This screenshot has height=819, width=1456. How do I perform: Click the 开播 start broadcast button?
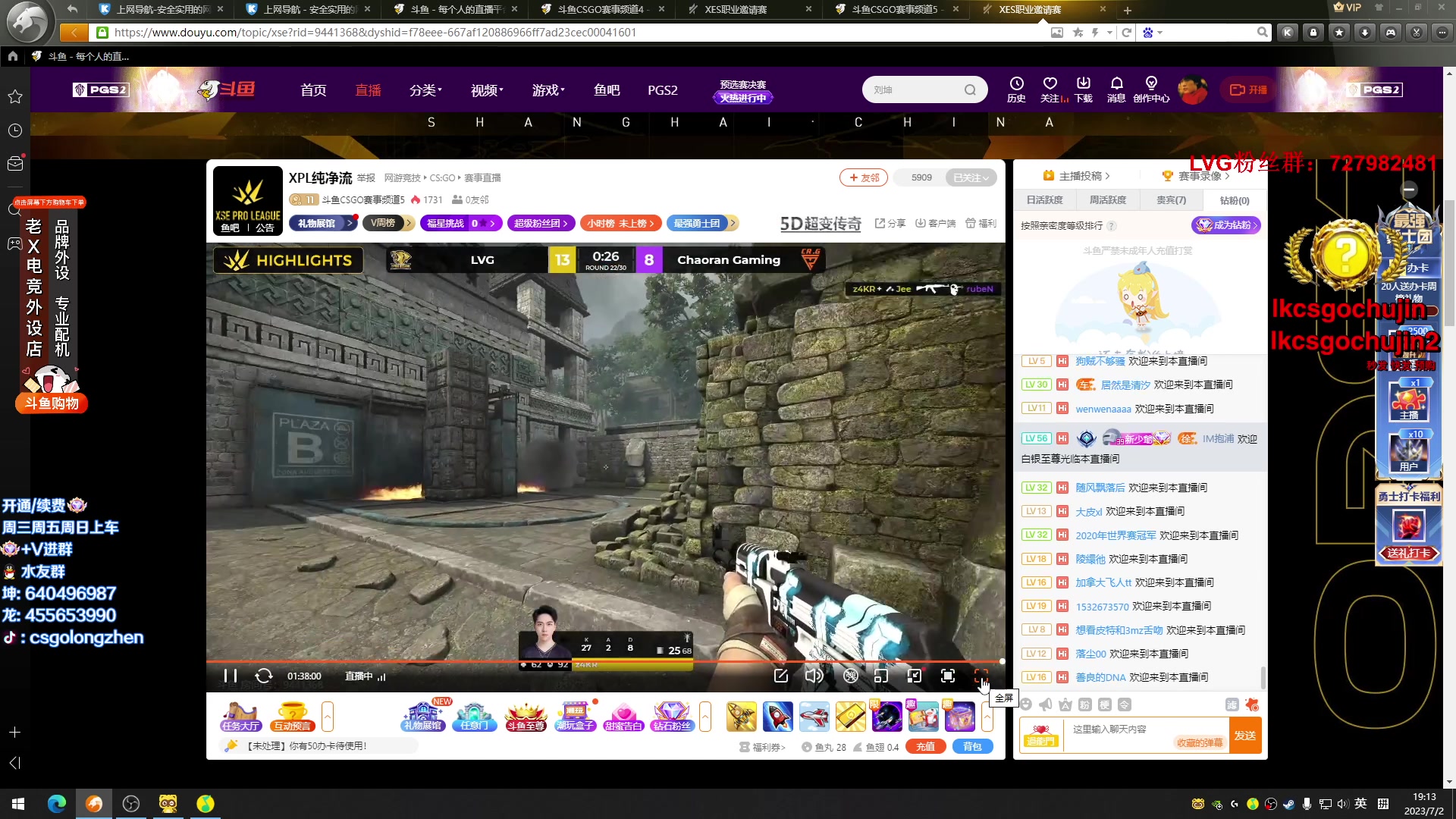[x=1249, y=89]
